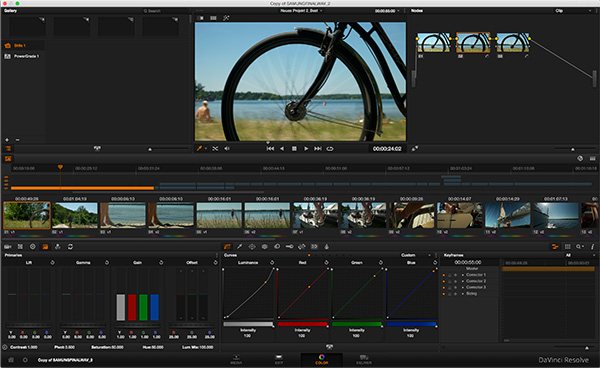Select the second node in node graph
The image size is (600, 368).
(x=473, y=42)
